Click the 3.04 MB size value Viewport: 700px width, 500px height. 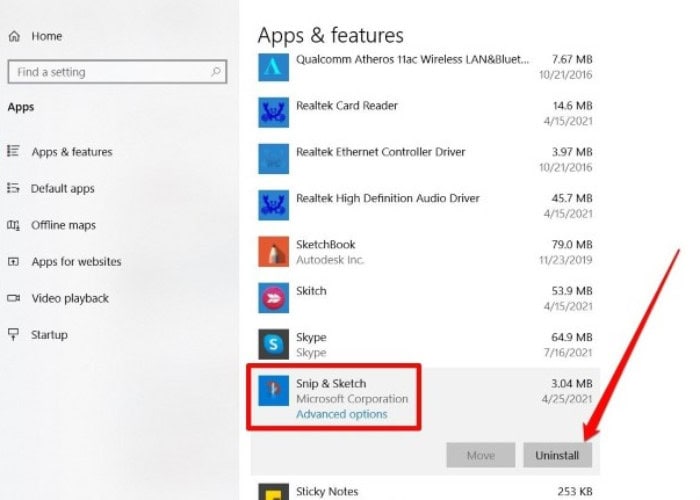point(572,383)
